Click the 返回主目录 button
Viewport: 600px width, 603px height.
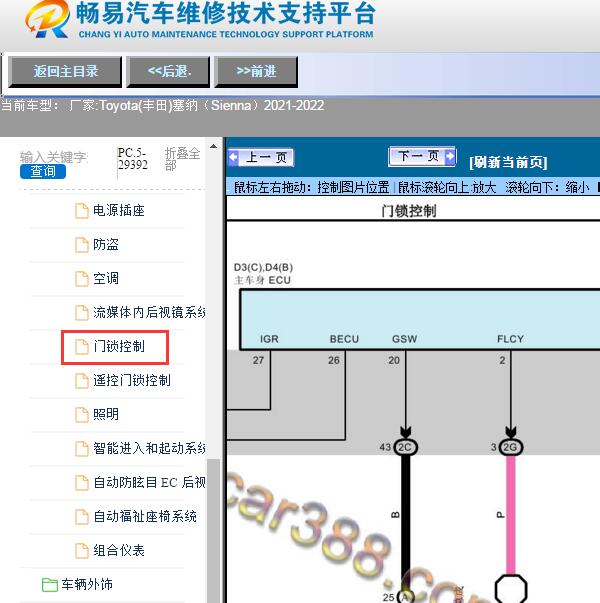coord(65,72)
